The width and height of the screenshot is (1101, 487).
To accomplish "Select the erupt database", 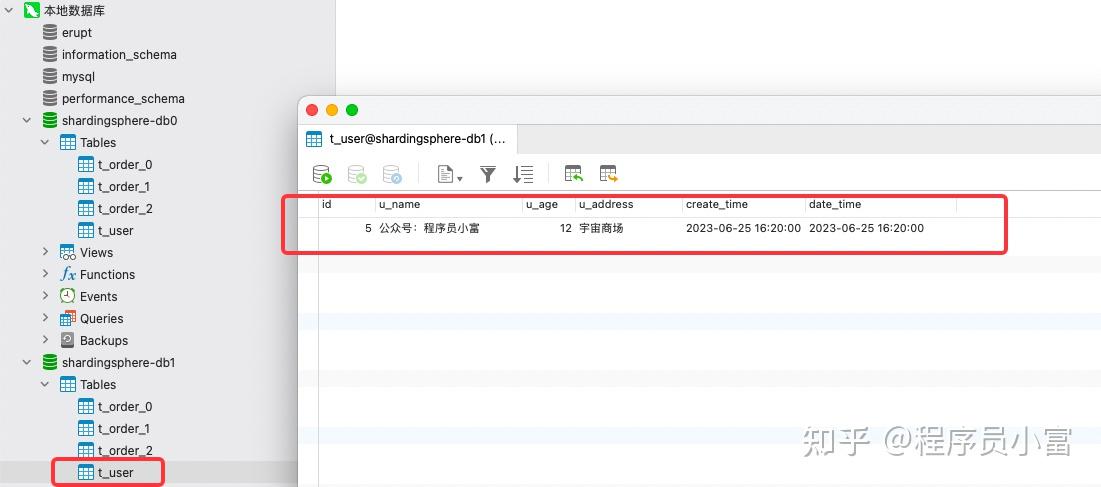I will coord(77,32).
